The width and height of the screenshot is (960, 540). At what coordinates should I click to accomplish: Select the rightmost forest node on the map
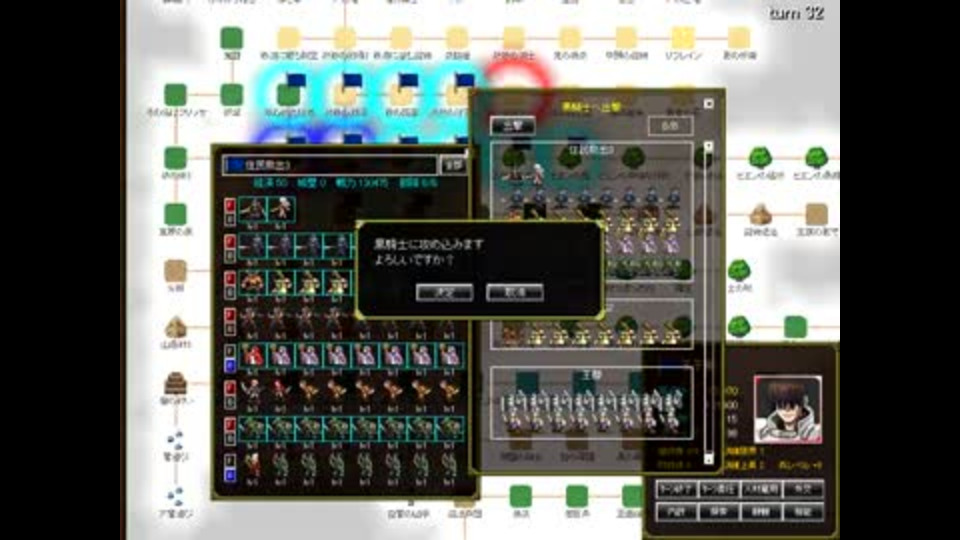point(816,158)
